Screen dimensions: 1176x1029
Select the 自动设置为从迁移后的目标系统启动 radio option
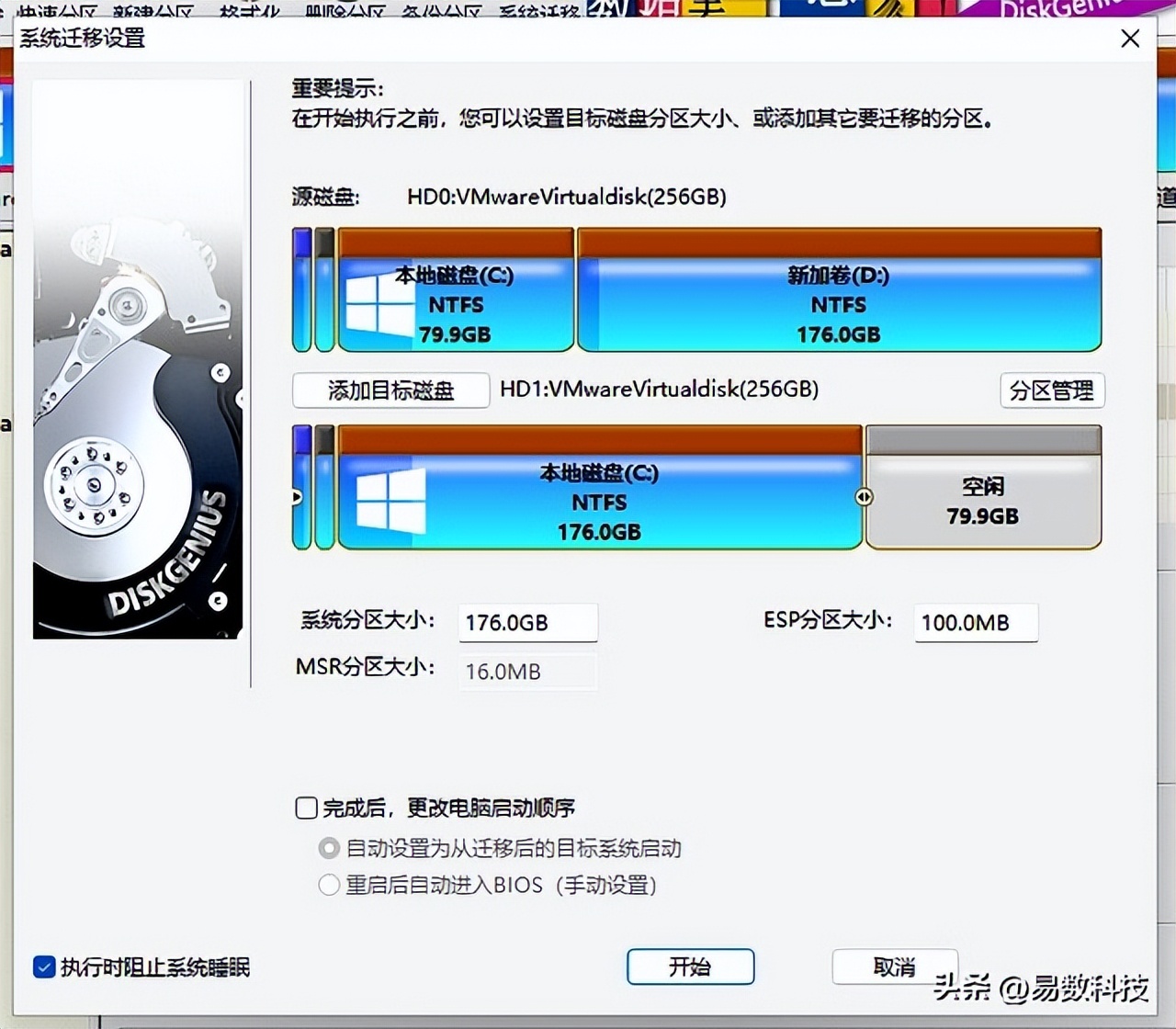[x=328, y=848]
